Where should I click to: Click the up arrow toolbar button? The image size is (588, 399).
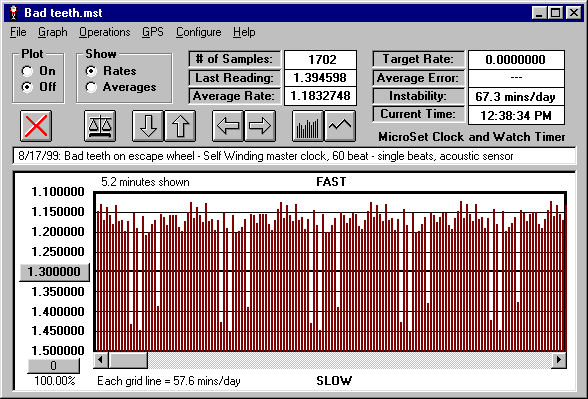180,126
